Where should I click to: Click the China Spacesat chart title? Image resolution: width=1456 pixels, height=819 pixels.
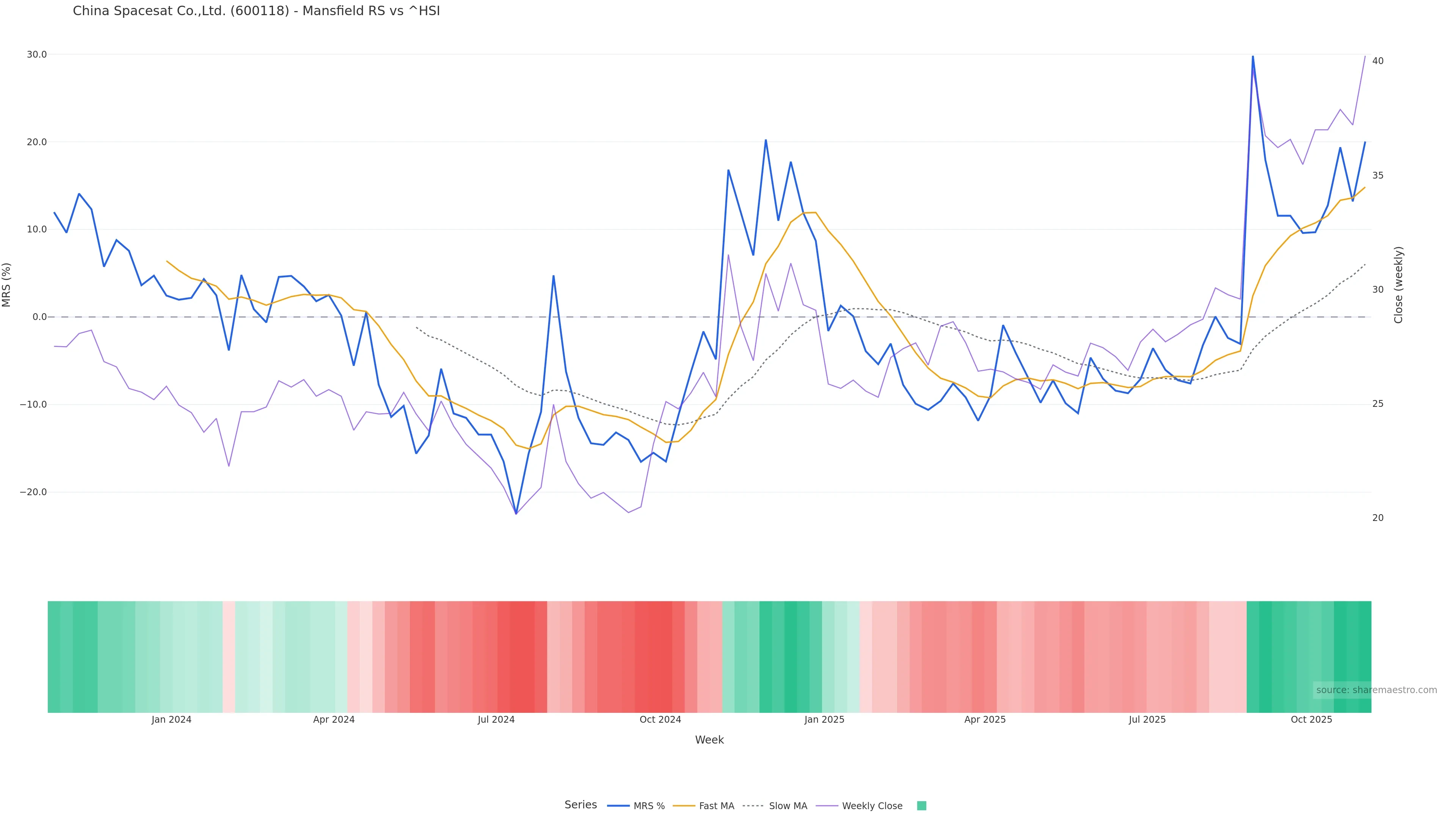click(256, 11)
